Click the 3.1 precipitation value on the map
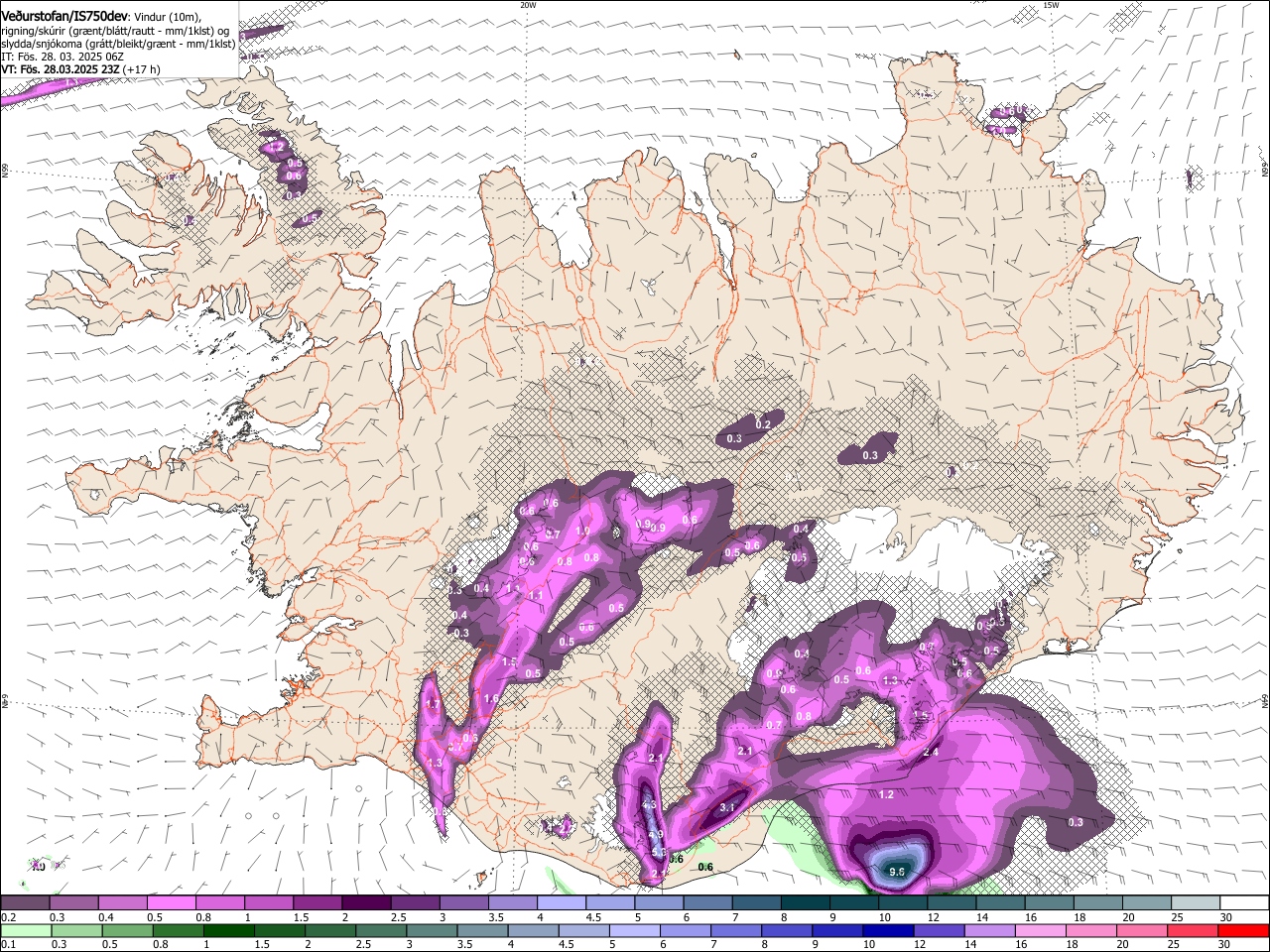Viewport: 1270px width, 952px height. click(x=726, y=808)
